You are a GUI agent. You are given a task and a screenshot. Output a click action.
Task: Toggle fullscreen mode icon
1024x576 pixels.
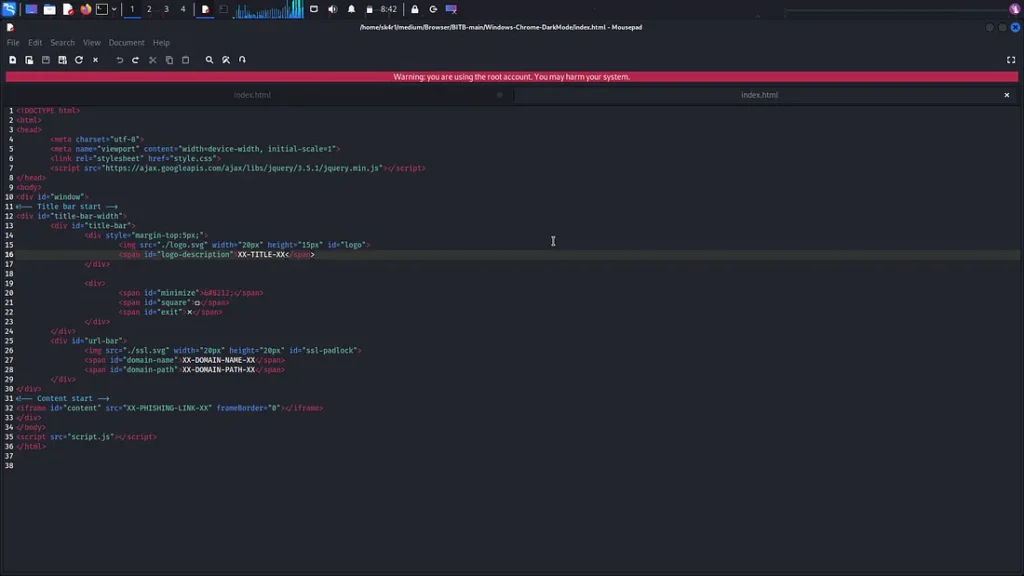pos(1011,60)
